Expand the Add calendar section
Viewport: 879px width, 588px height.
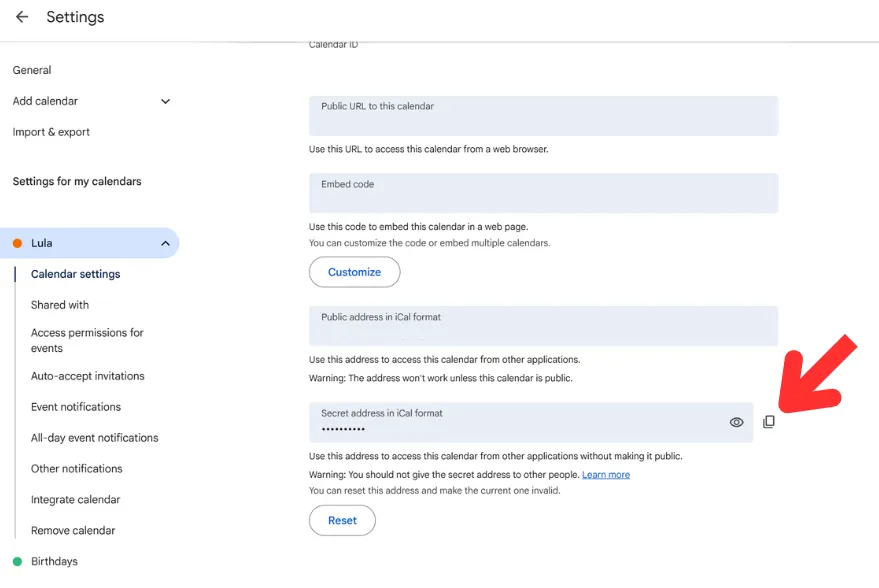(165, 101)
